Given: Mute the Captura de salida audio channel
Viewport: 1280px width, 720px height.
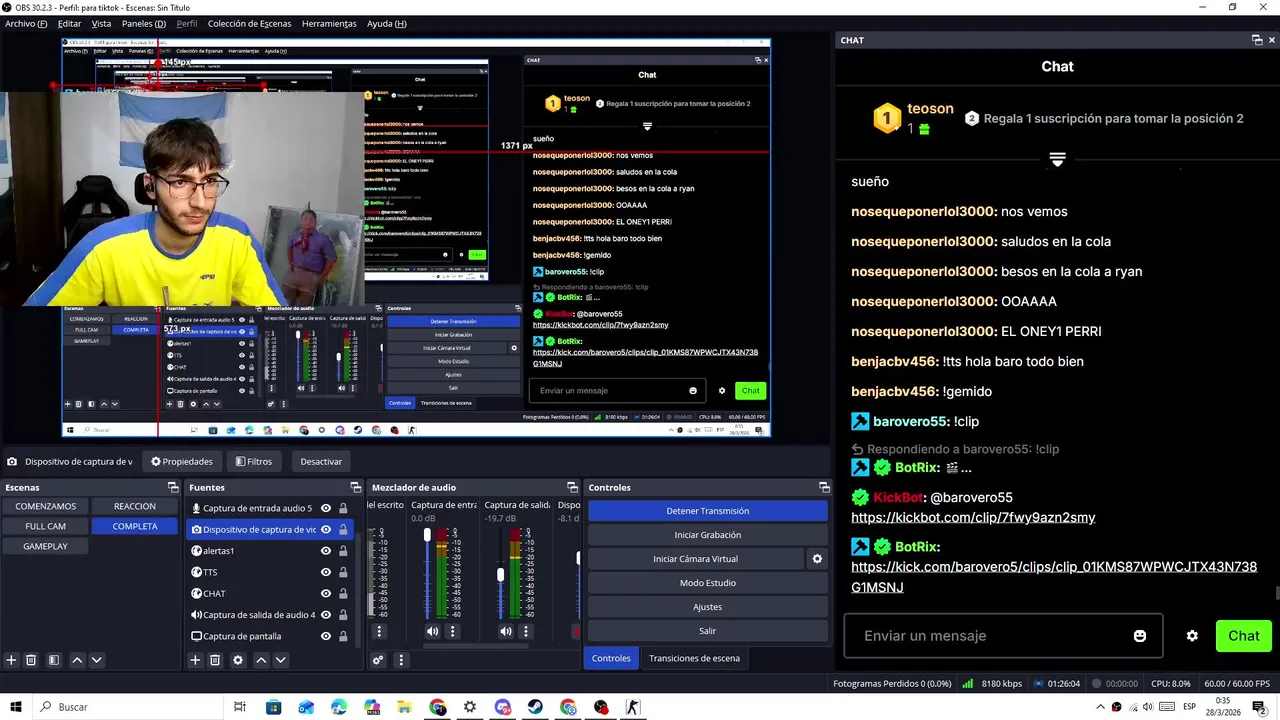Looking at the screenshot, I should coord(506,631).
